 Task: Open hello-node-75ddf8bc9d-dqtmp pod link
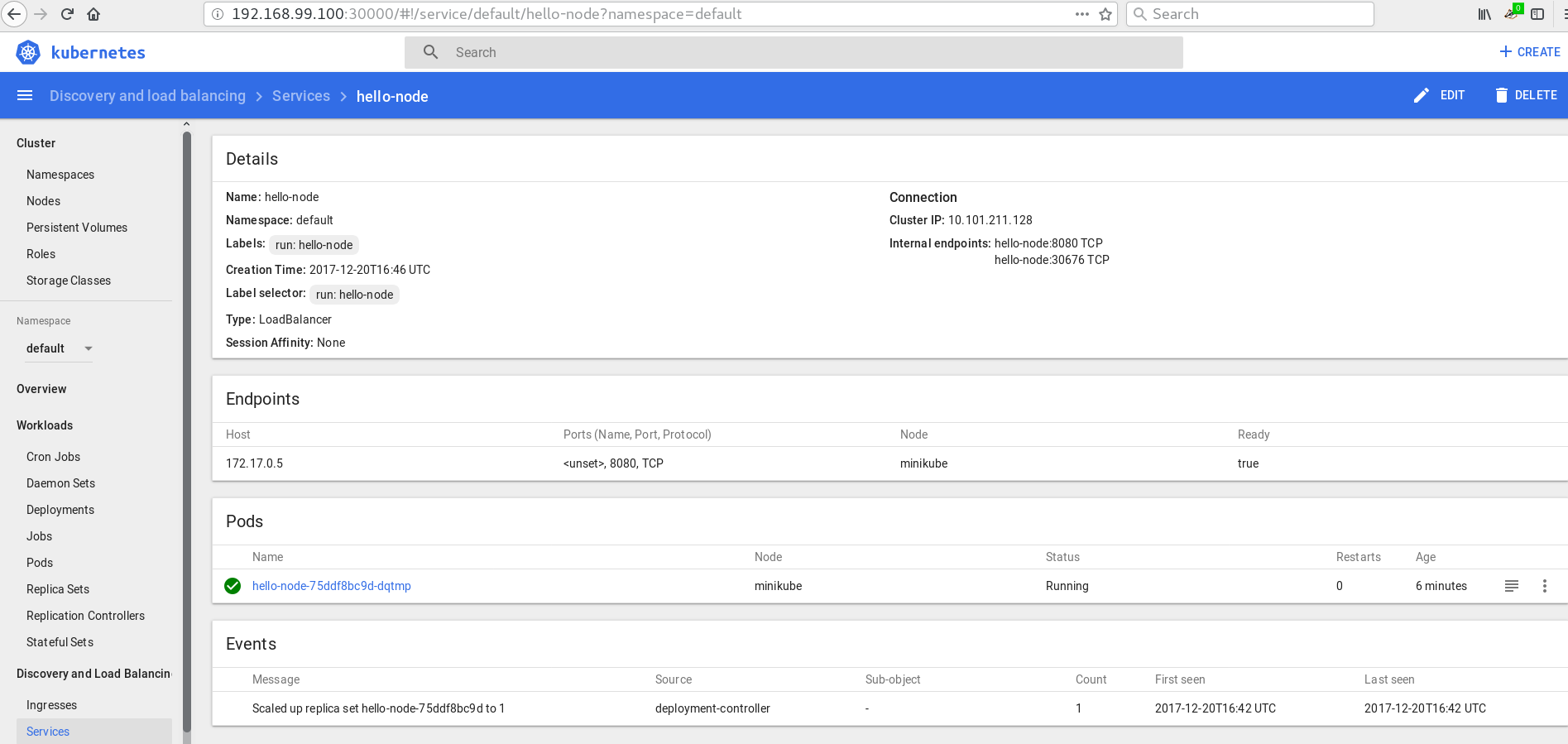click(331, 586)
